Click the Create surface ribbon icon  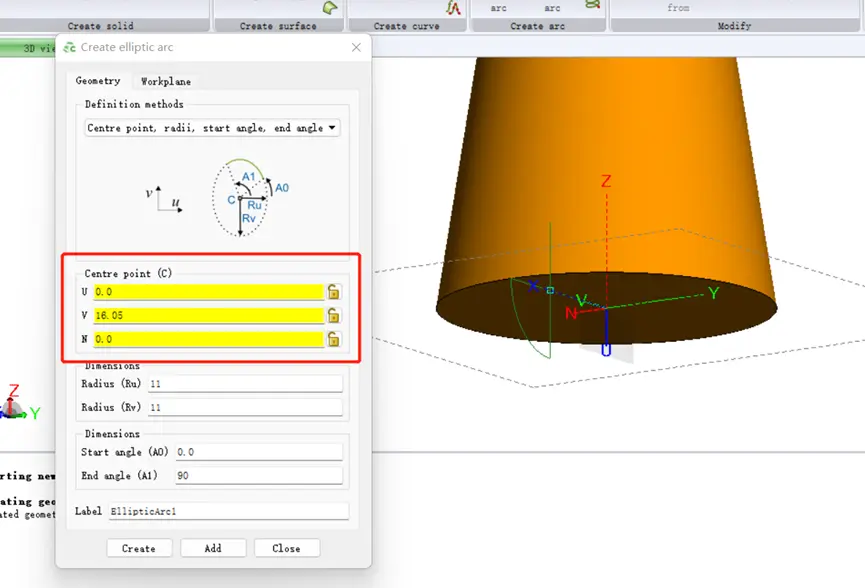[330, 8]
